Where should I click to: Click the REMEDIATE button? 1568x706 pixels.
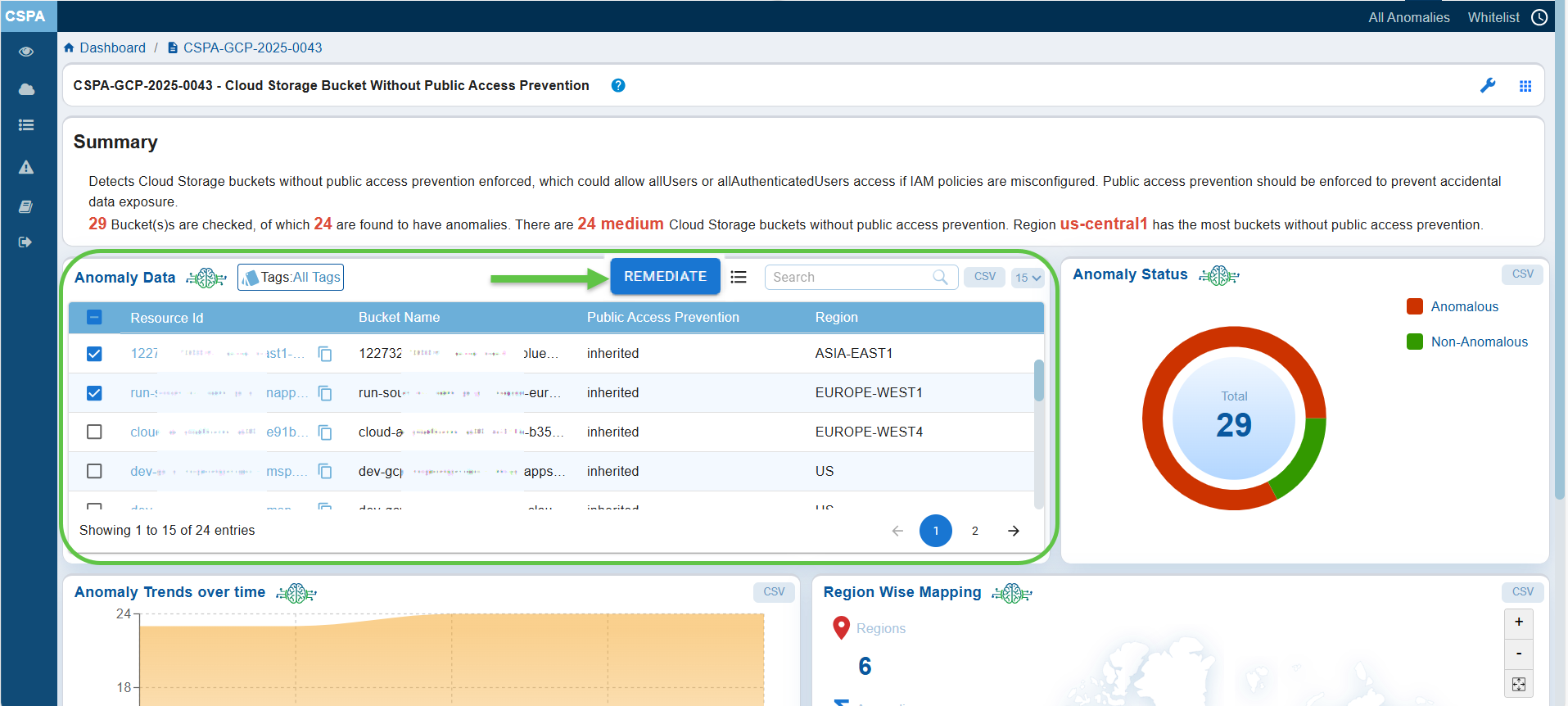coord(665,277)
